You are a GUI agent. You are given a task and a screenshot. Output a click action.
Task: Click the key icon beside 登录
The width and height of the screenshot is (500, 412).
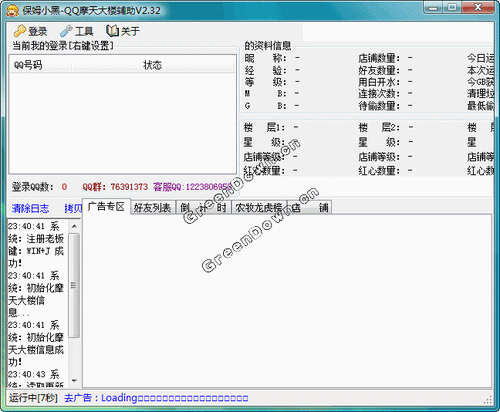pyautogui.click(x=20, y=31)
